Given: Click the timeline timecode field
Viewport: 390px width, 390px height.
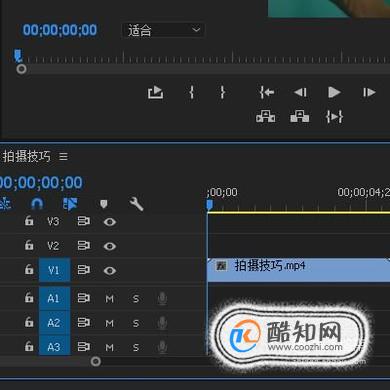Looking at the screenshot, I should pyautogui.click(x=41, y=183).
